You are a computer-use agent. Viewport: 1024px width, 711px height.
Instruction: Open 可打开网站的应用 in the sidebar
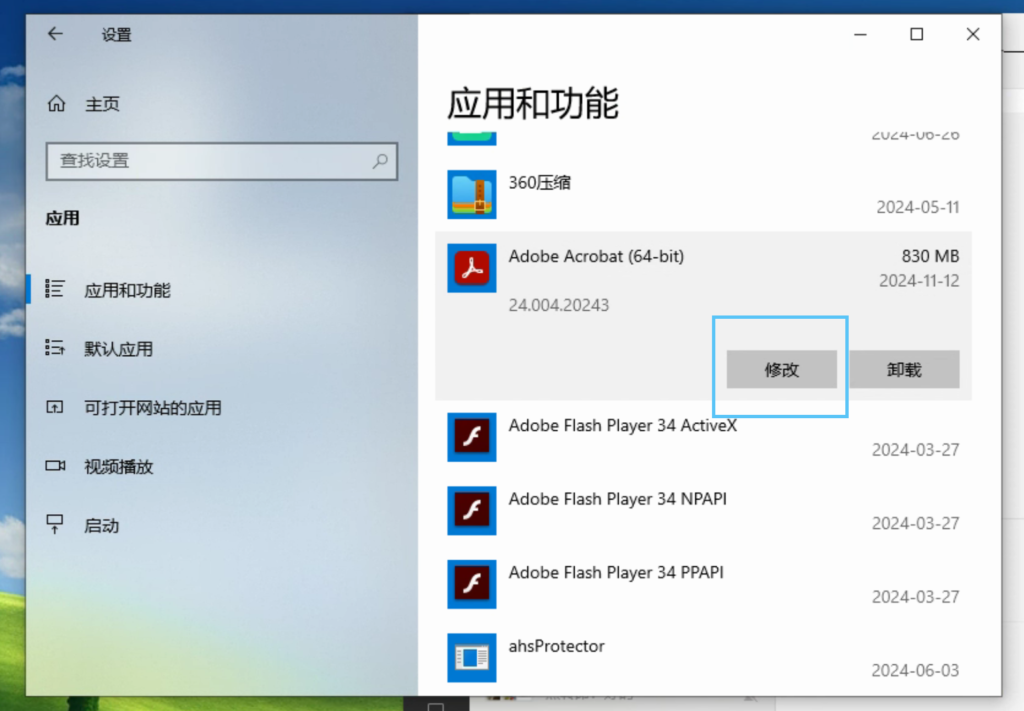153,408
